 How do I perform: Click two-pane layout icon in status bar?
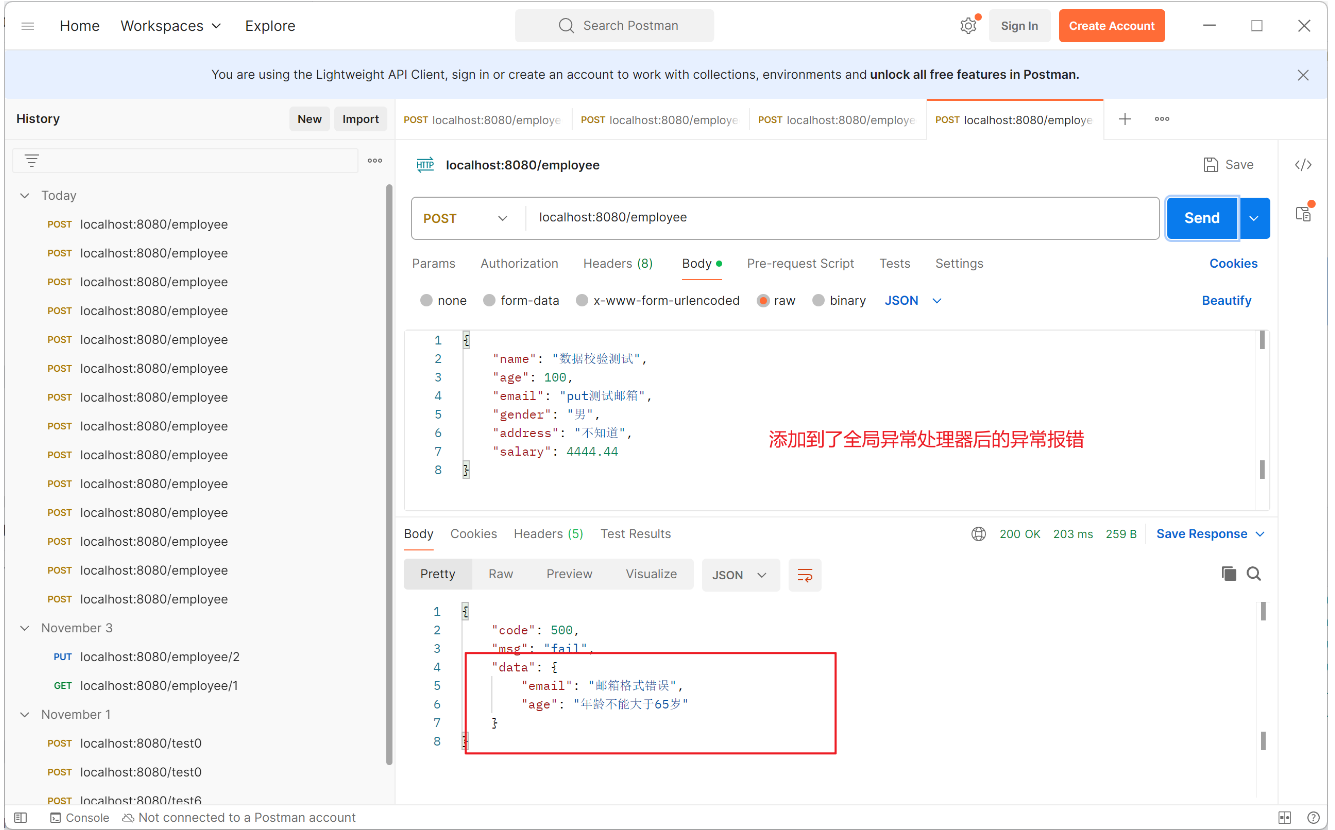click(1286, 818)
